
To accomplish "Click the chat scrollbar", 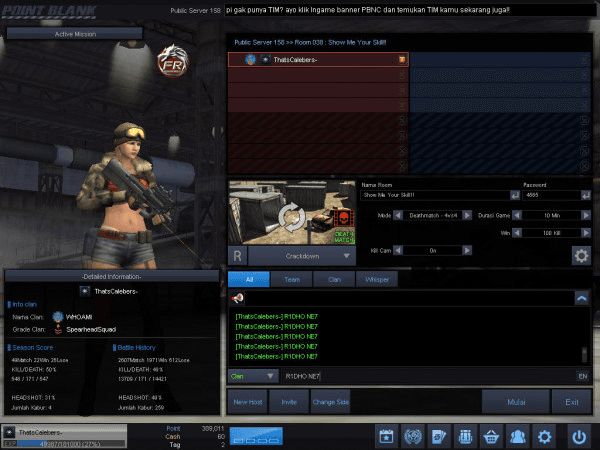I will coord(584,355).
